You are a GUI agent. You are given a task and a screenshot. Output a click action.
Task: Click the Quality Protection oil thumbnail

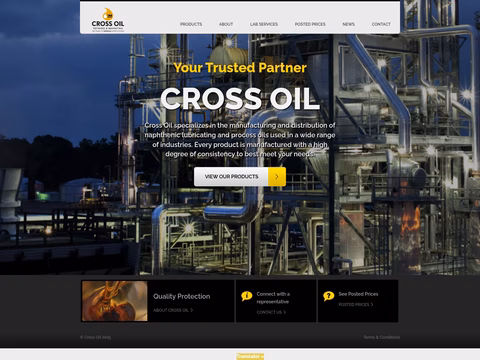pyautogui.click(x=115, y=301)
